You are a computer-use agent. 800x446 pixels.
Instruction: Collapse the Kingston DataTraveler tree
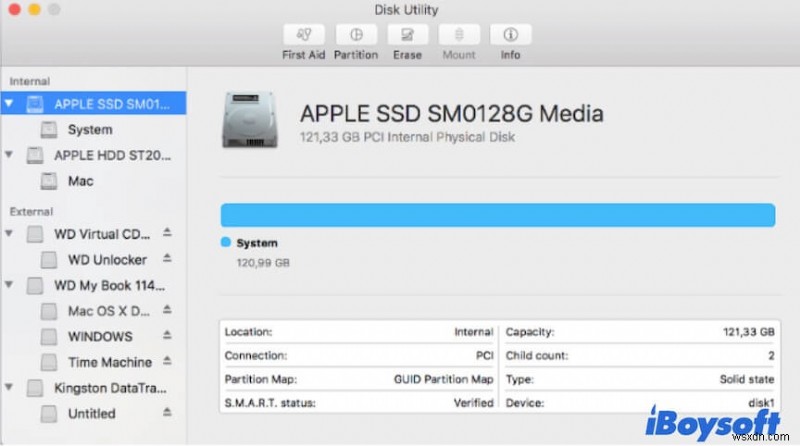pyautogui.click(x=9, y=387)
